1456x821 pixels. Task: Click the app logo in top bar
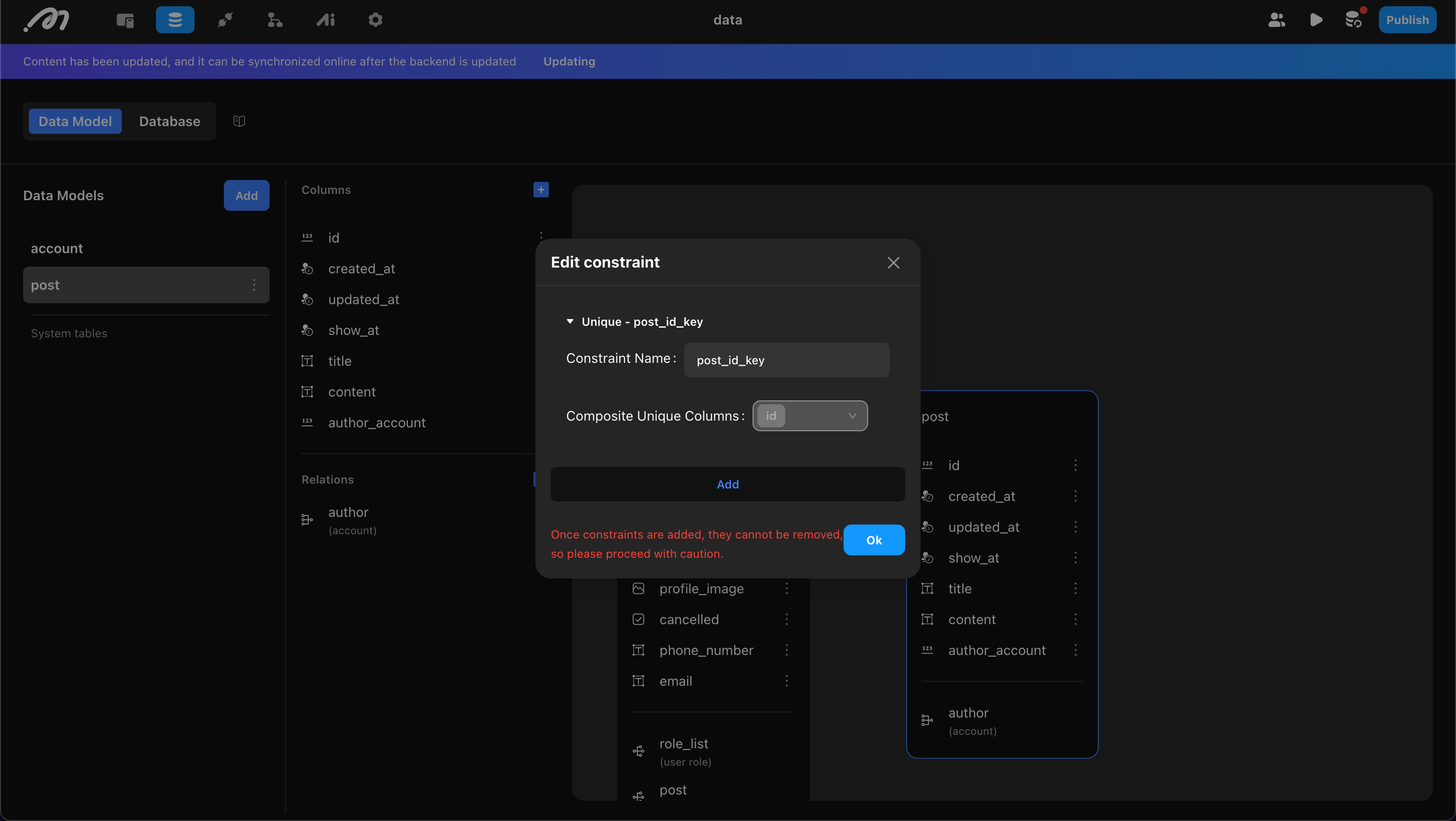pyautogui.click(x=46, y=20)
